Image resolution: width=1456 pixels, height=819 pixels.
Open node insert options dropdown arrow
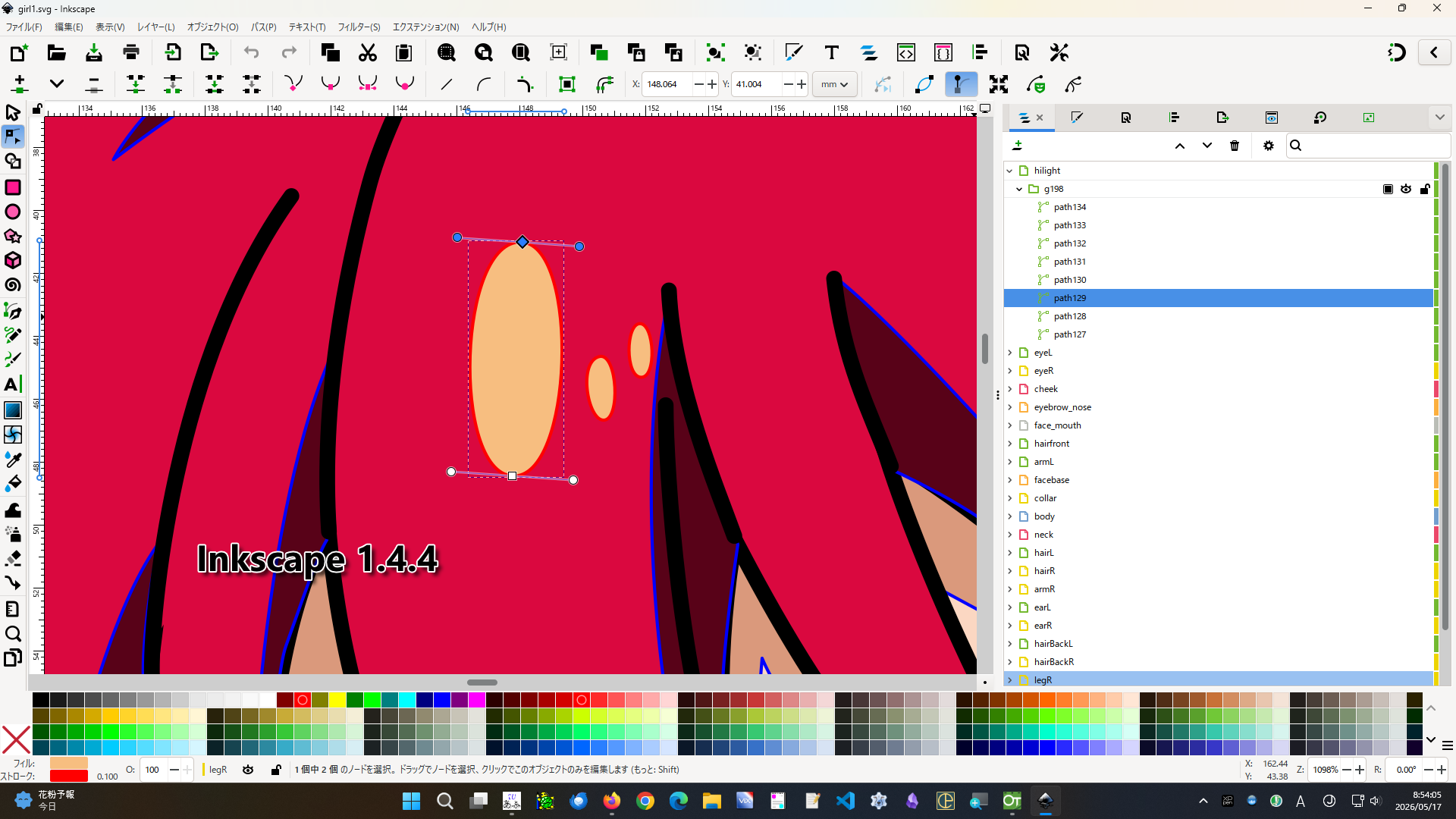(57, 84)
